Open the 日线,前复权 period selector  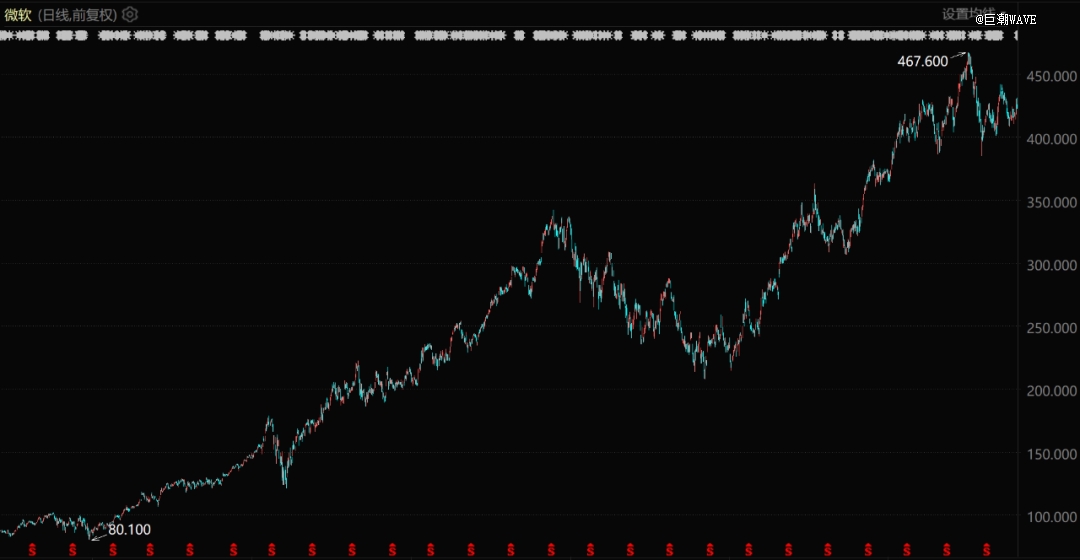[x=78, y=14]
